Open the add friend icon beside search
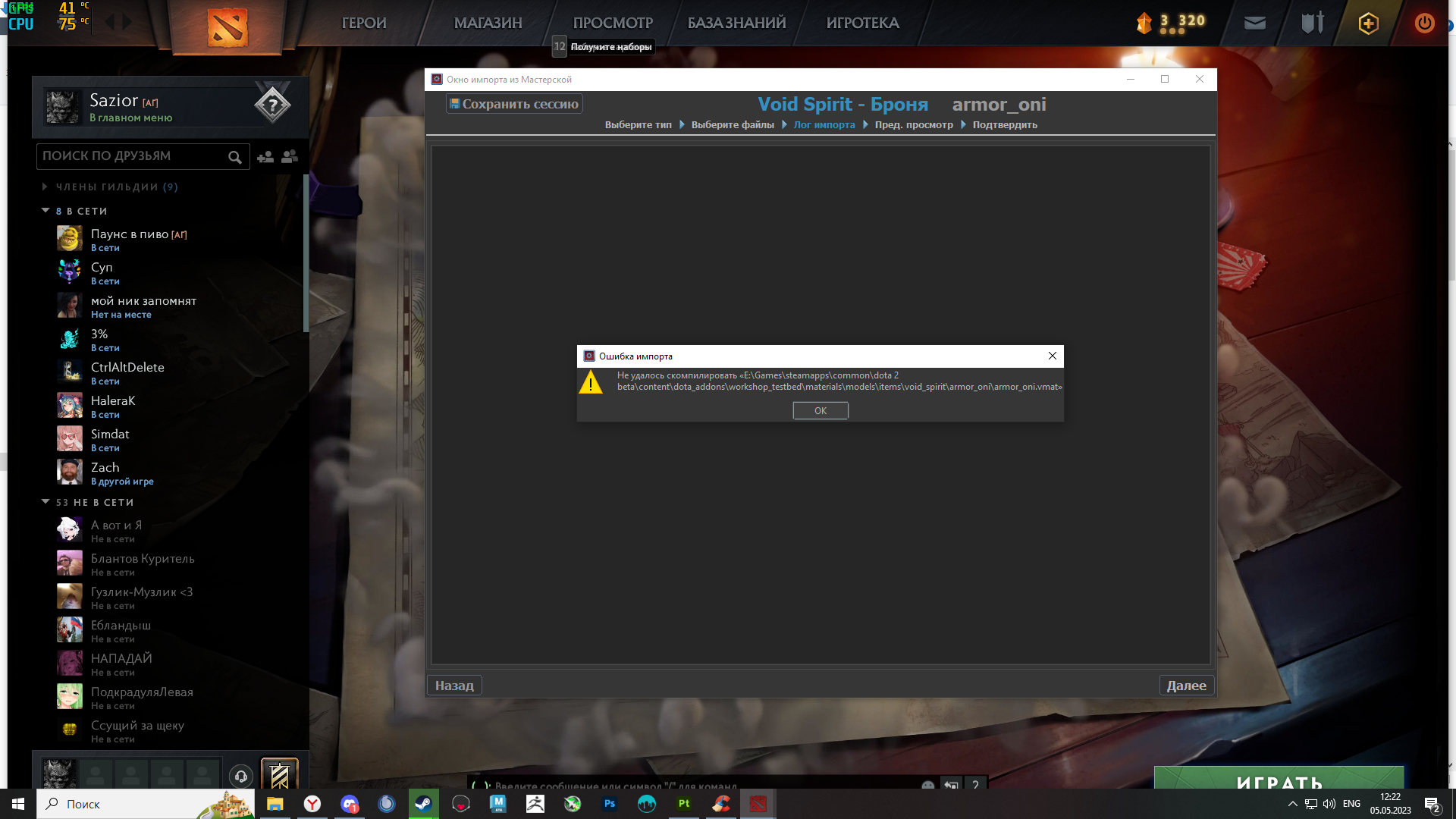This screenshot has width=1456, height=819. pyautogui.click(x=265, y=156)
